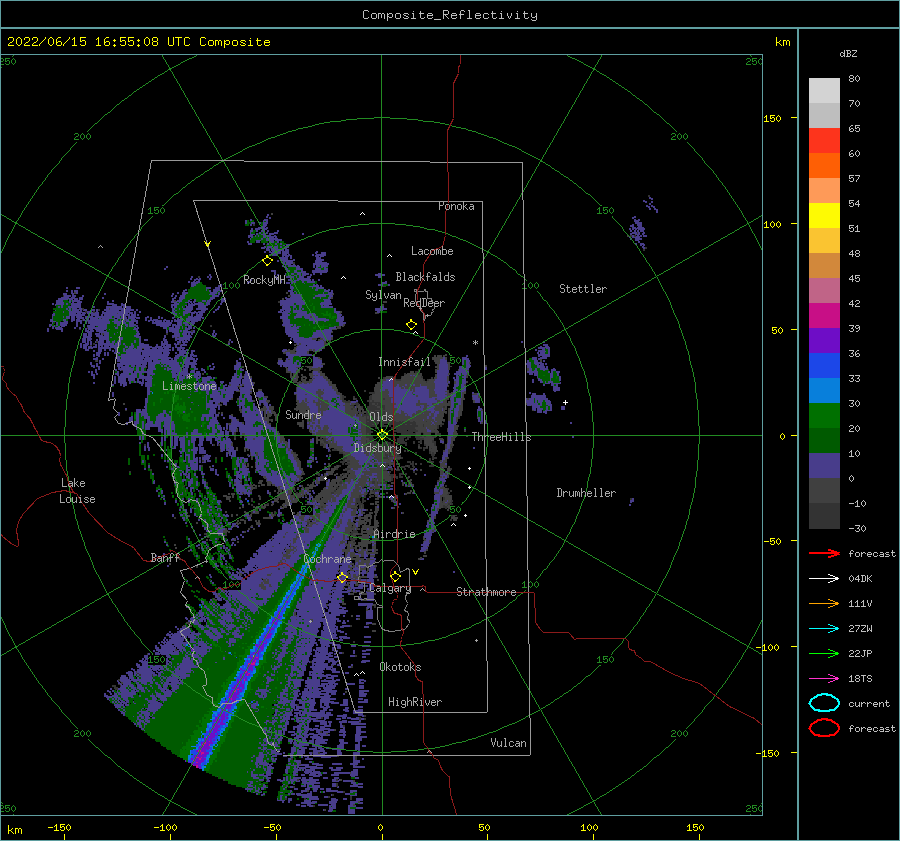This screenshot has height=841, width=900.
Task: Click the red forecast arrow in legend
Action: [x=824, y=553]
